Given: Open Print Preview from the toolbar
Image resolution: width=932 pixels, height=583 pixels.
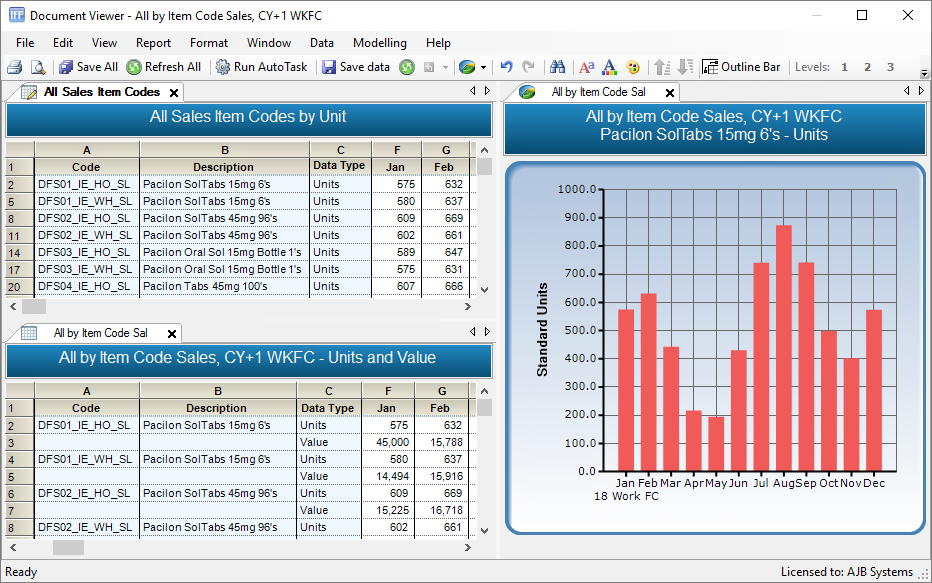Looking at the screenshot, I should (38, 67).
